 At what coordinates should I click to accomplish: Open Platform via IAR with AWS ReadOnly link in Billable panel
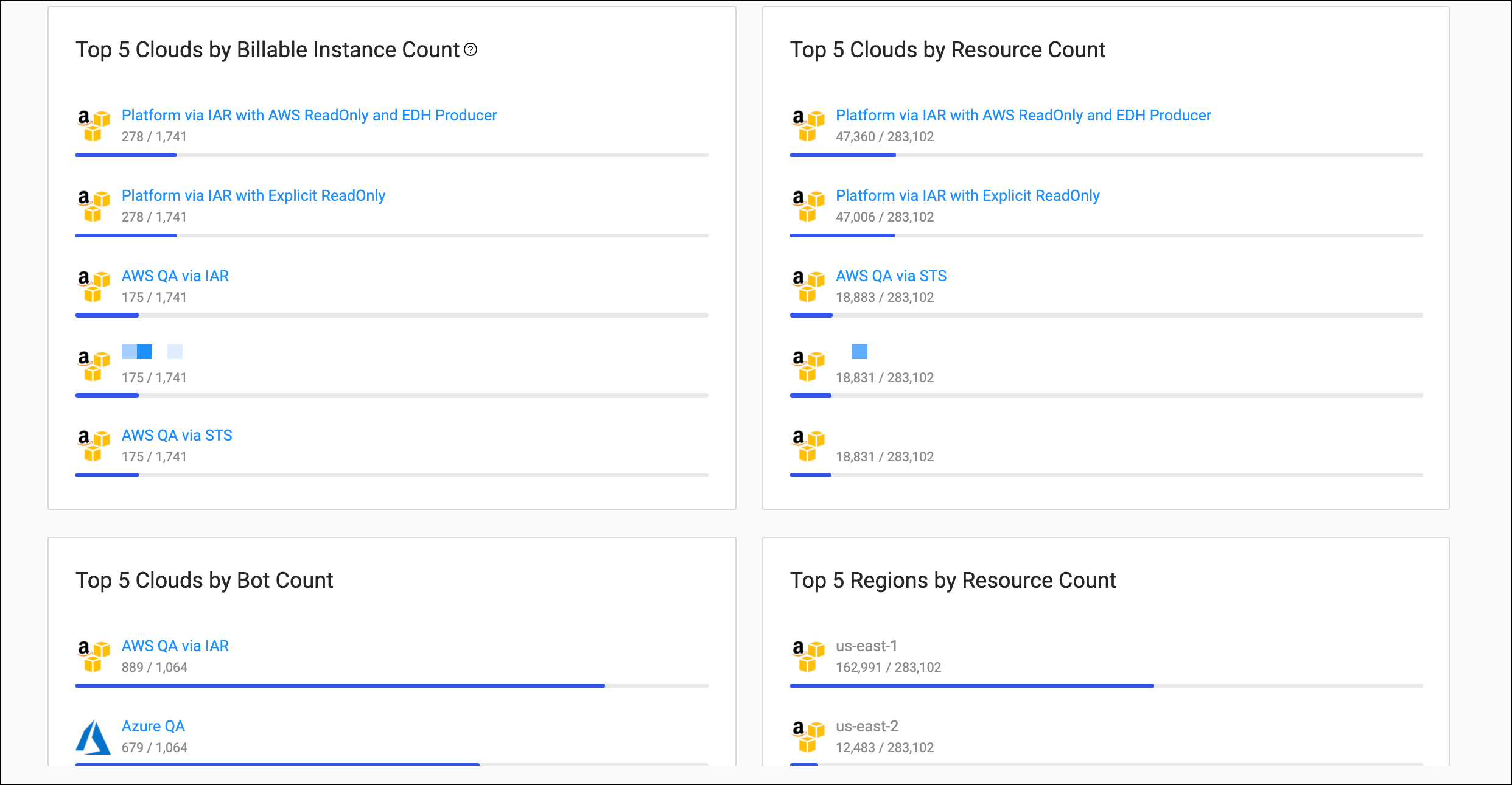pyautogui.click(x=309, y=115)
